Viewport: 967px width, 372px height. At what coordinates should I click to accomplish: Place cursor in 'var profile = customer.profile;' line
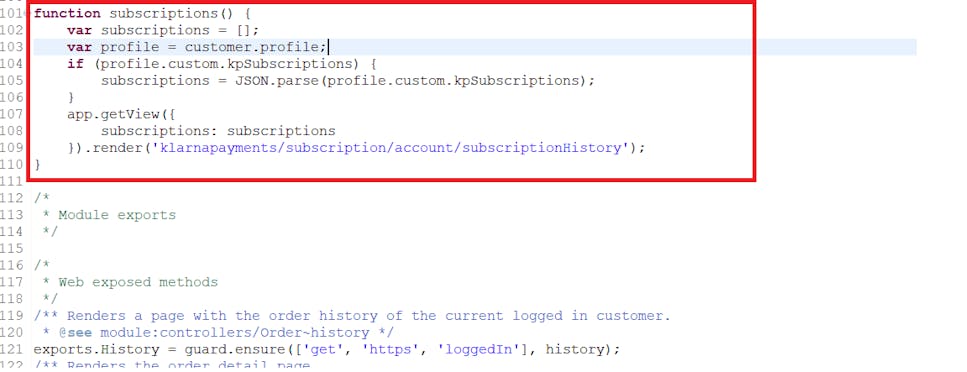[x=197, y=47]
